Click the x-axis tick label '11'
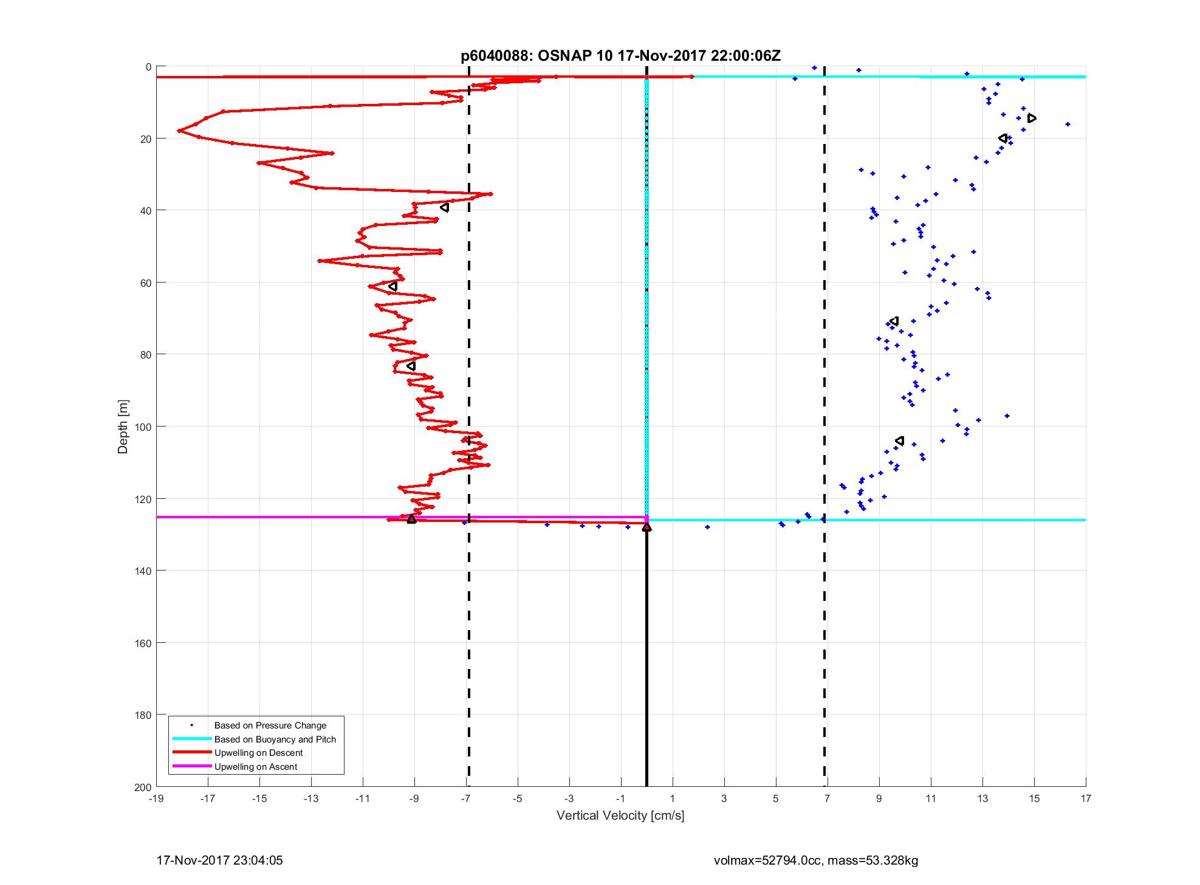 tap(931, 798)
